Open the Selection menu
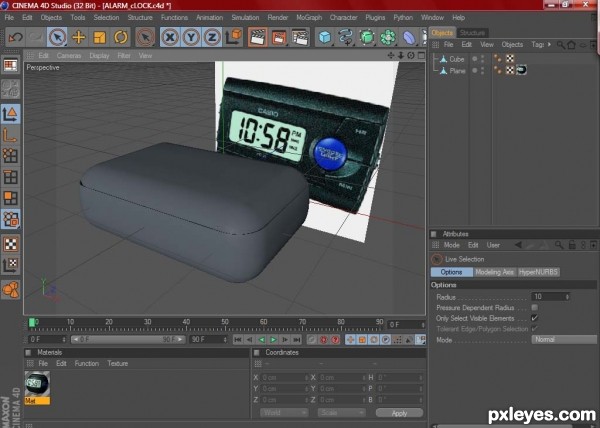Screen dimensions: 600x428 (x=106, y=18)
